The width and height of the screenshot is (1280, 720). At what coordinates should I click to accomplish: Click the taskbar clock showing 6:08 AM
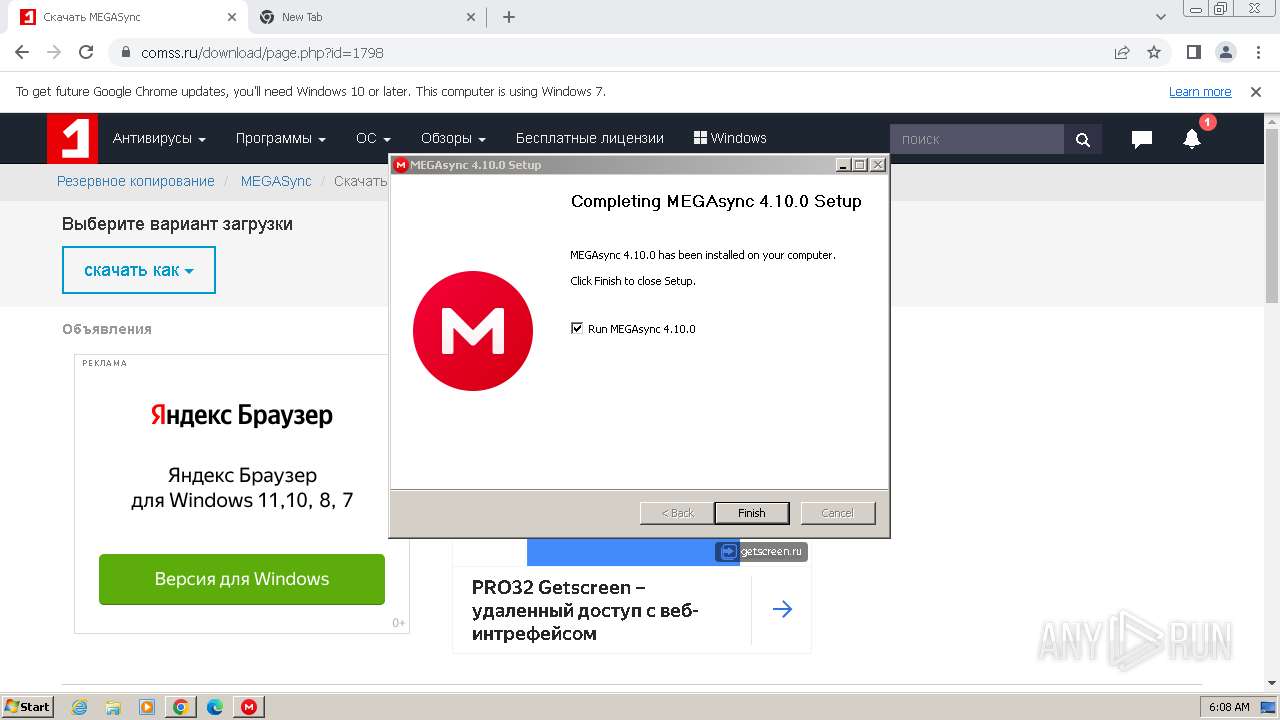coord(1229,707)
